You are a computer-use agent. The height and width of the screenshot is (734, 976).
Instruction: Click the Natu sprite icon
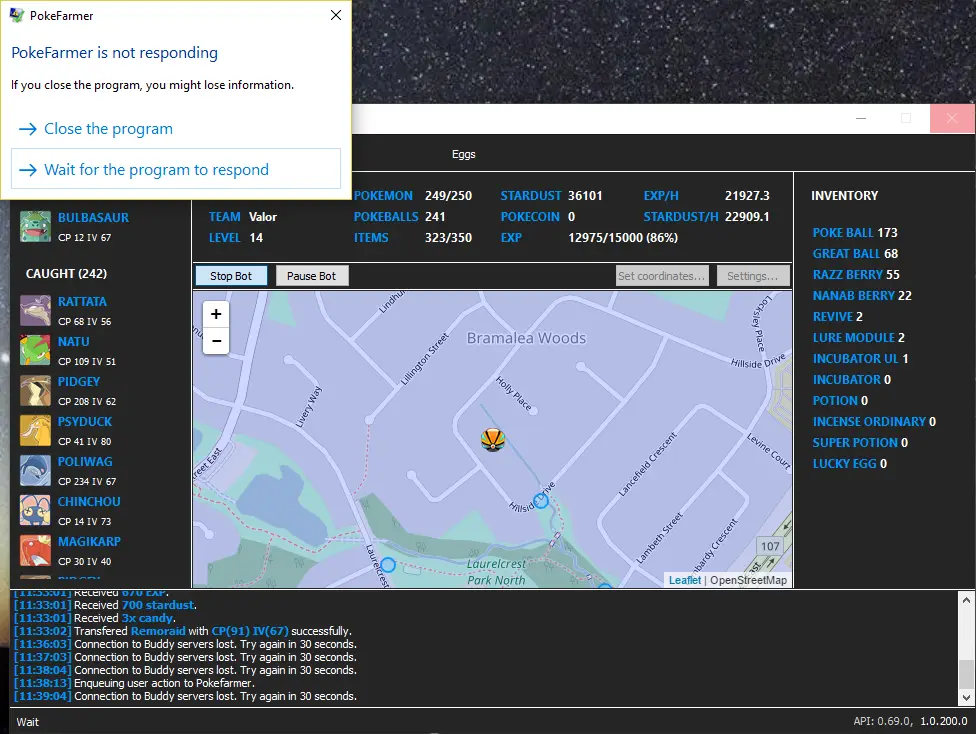pyautogui.click(x=35, y=351)
